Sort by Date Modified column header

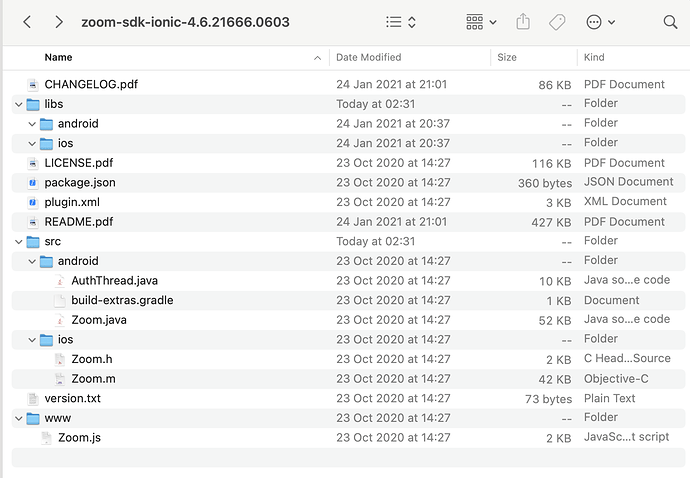pos(369,57)
